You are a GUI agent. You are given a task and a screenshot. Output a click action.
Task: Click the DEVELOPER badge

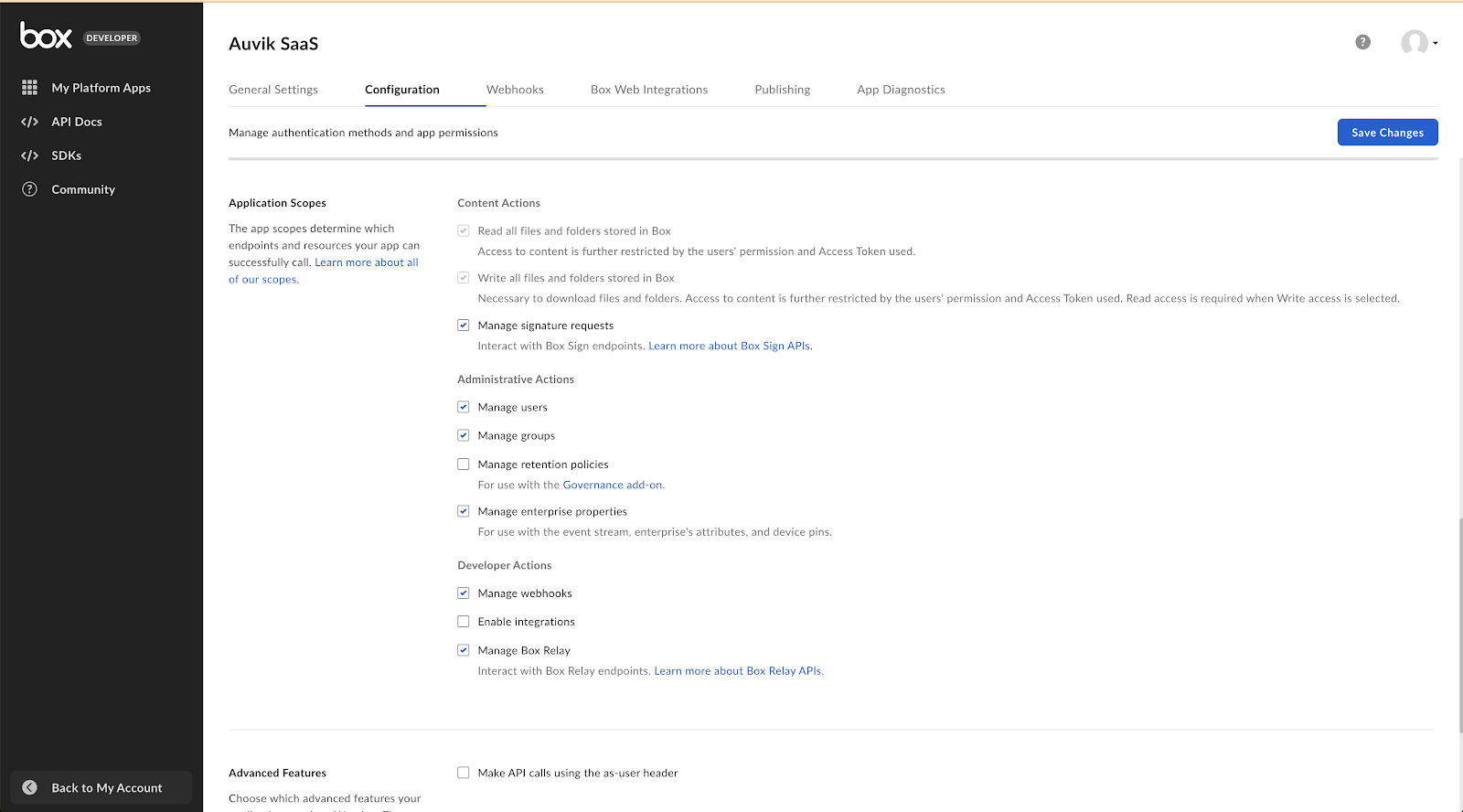pyautogui.click(x=112, y=37)
